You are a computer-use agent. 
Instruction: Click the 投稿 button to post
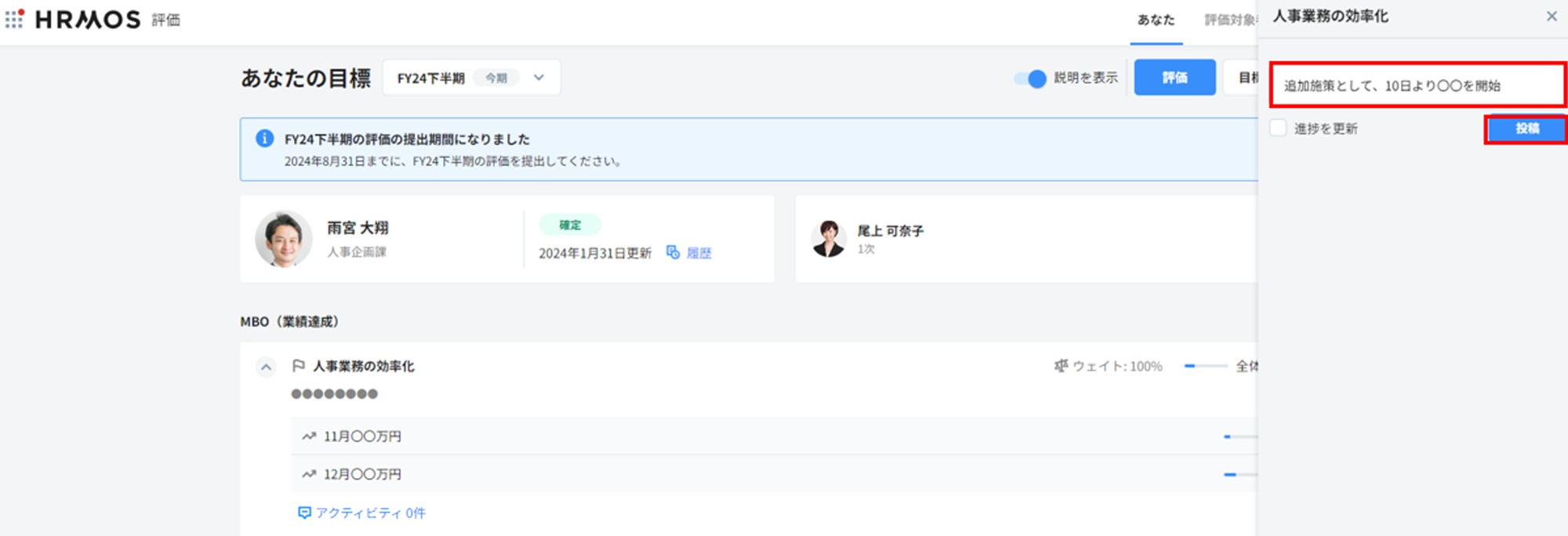(1526, 129)
